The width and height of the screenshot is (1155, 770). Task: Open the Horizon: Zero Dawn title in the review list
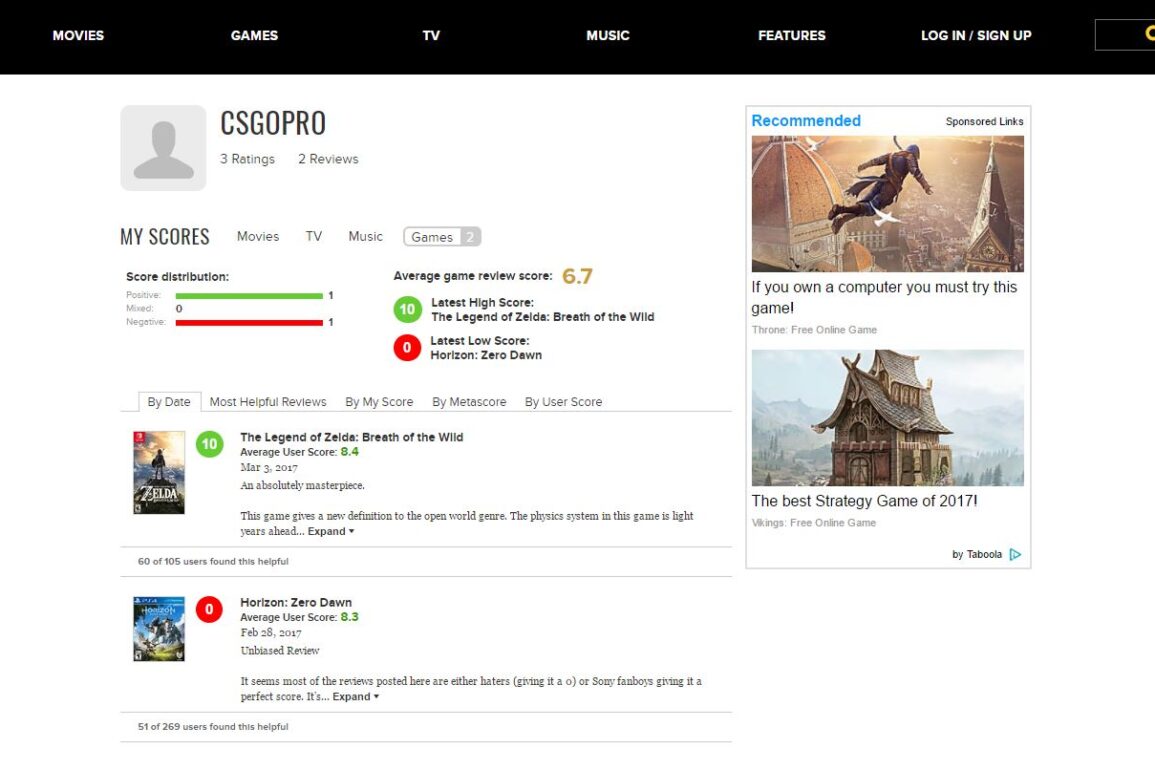296,602
